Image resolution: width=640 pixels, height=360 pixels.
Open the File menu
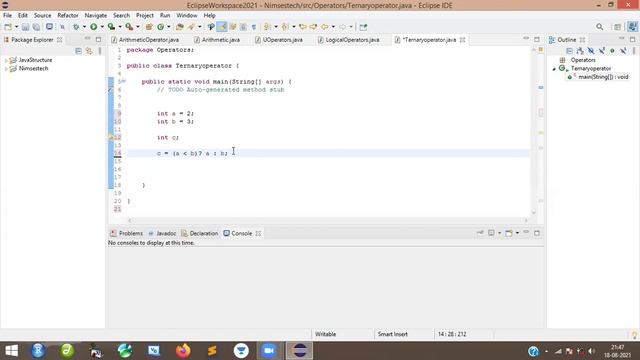pyautogui.click(x=7, y=16)
